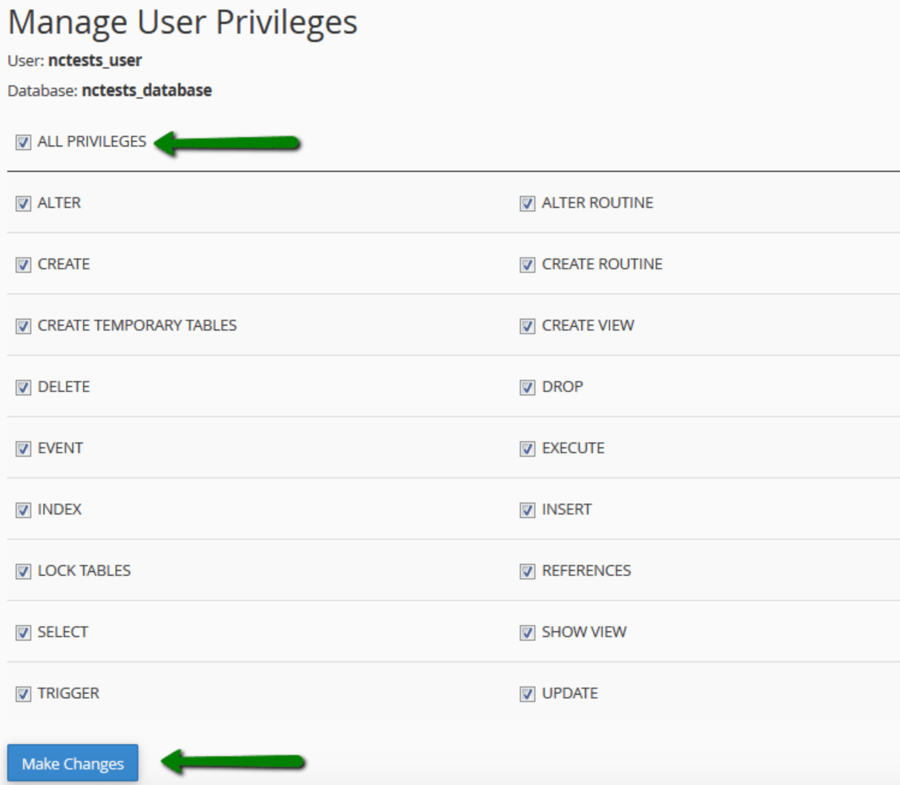Screen dimensions: 900x785
Task: Click the Make Changes button
Action: coord(73,764)
